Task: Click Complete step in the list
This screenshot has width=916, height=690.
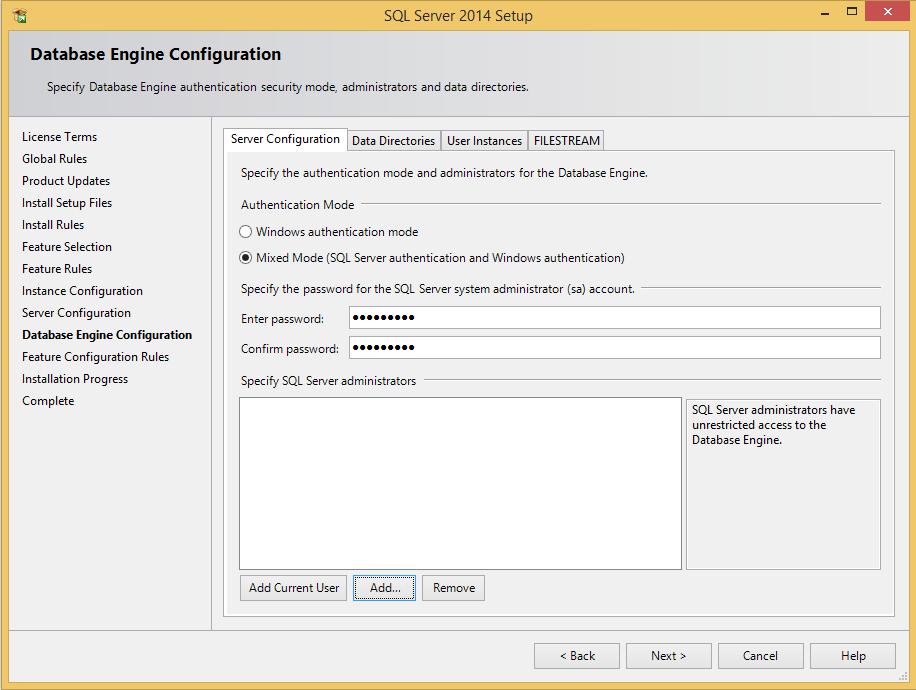Action: click(x=48, y=401)
